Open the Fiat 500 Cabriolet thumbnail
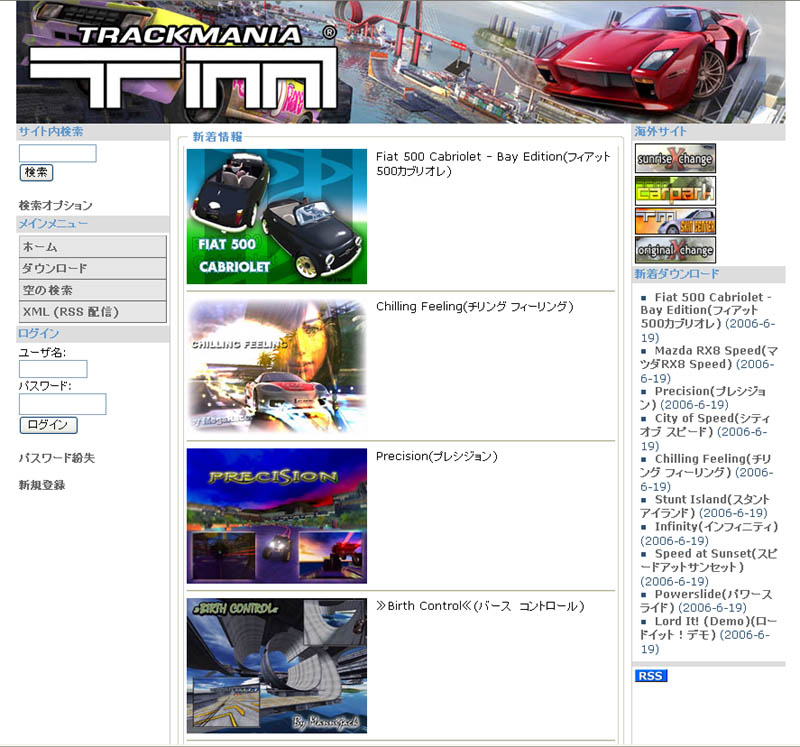The width and height of the screenshot is (800, 747). coord(277,216)
